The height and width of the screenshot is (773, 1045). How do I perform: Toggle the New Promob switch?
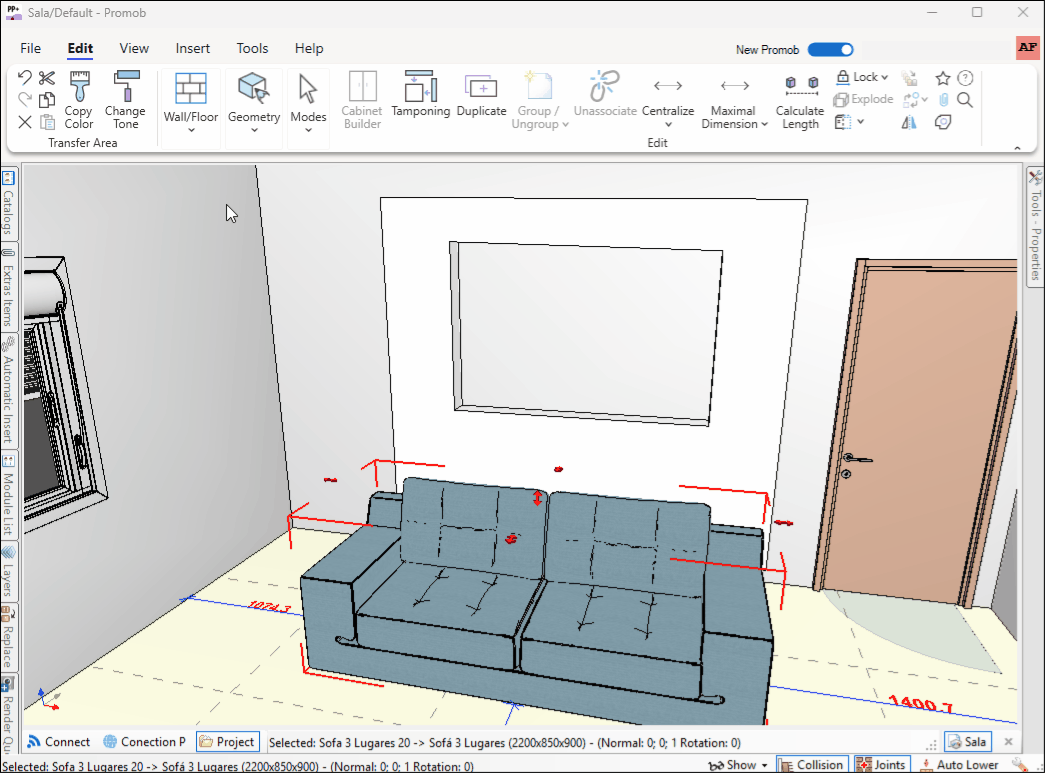click(x=830, y=49)
